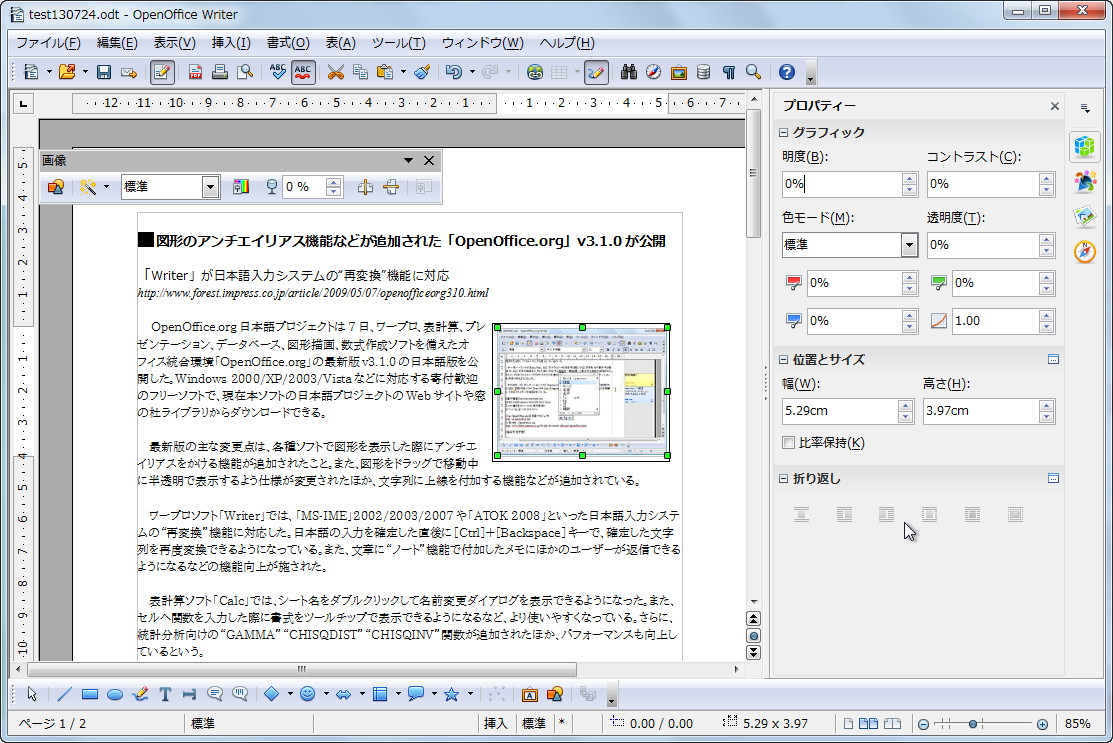Open graphics mode 標準 dropdown in image toolbar
The image size is (1113, 743).
(x=210, y=187)
